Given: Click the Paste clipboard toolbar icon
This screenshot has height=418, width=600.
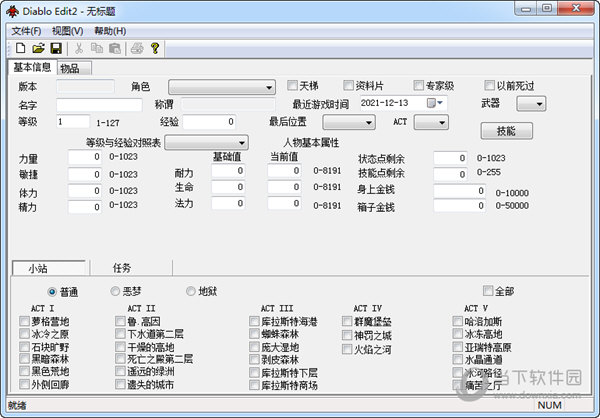Looking at the screenshot, I should [115, 48].
